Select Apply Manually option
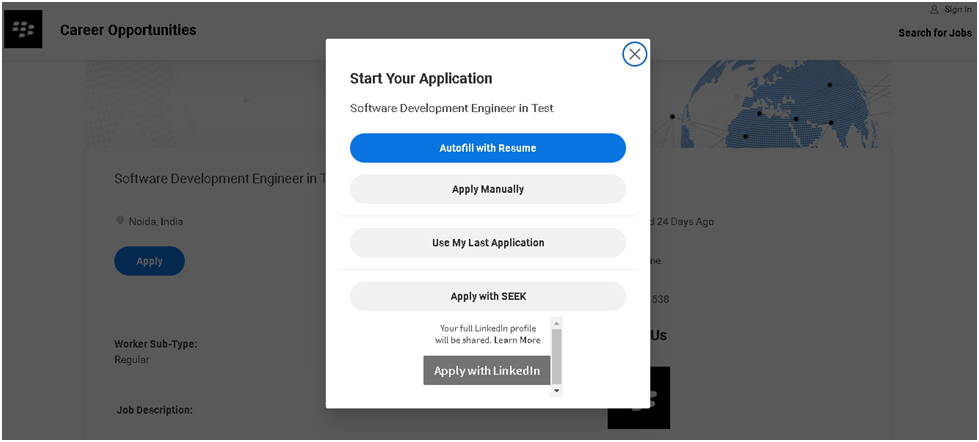 pyautogui.click(x=488, y=189)
